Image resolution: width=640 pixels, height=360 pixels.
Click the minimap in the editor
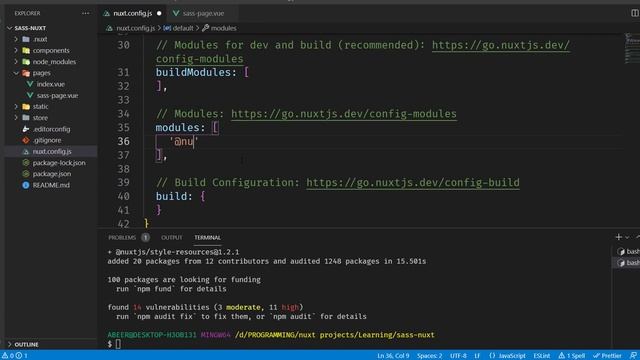click(631, 49)
